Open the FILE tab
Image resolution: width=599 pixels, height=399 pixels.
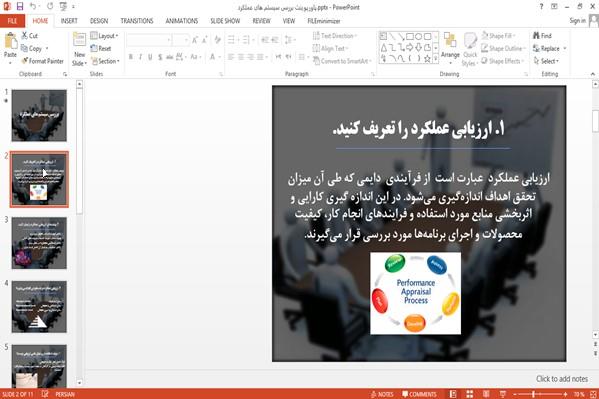[x=12, y=21]
